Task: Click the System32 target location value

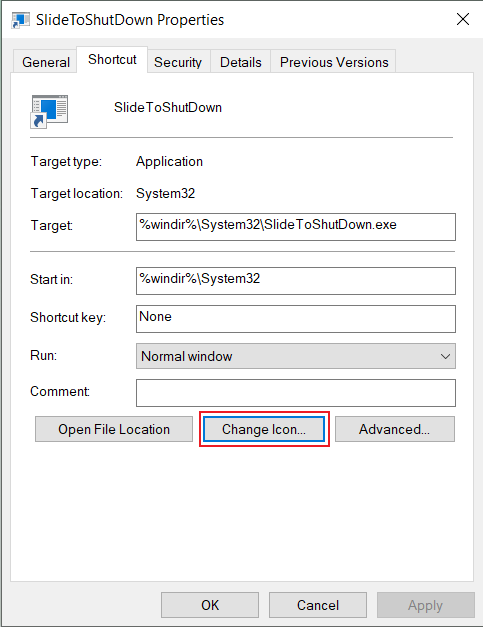Action: [166, 194]
